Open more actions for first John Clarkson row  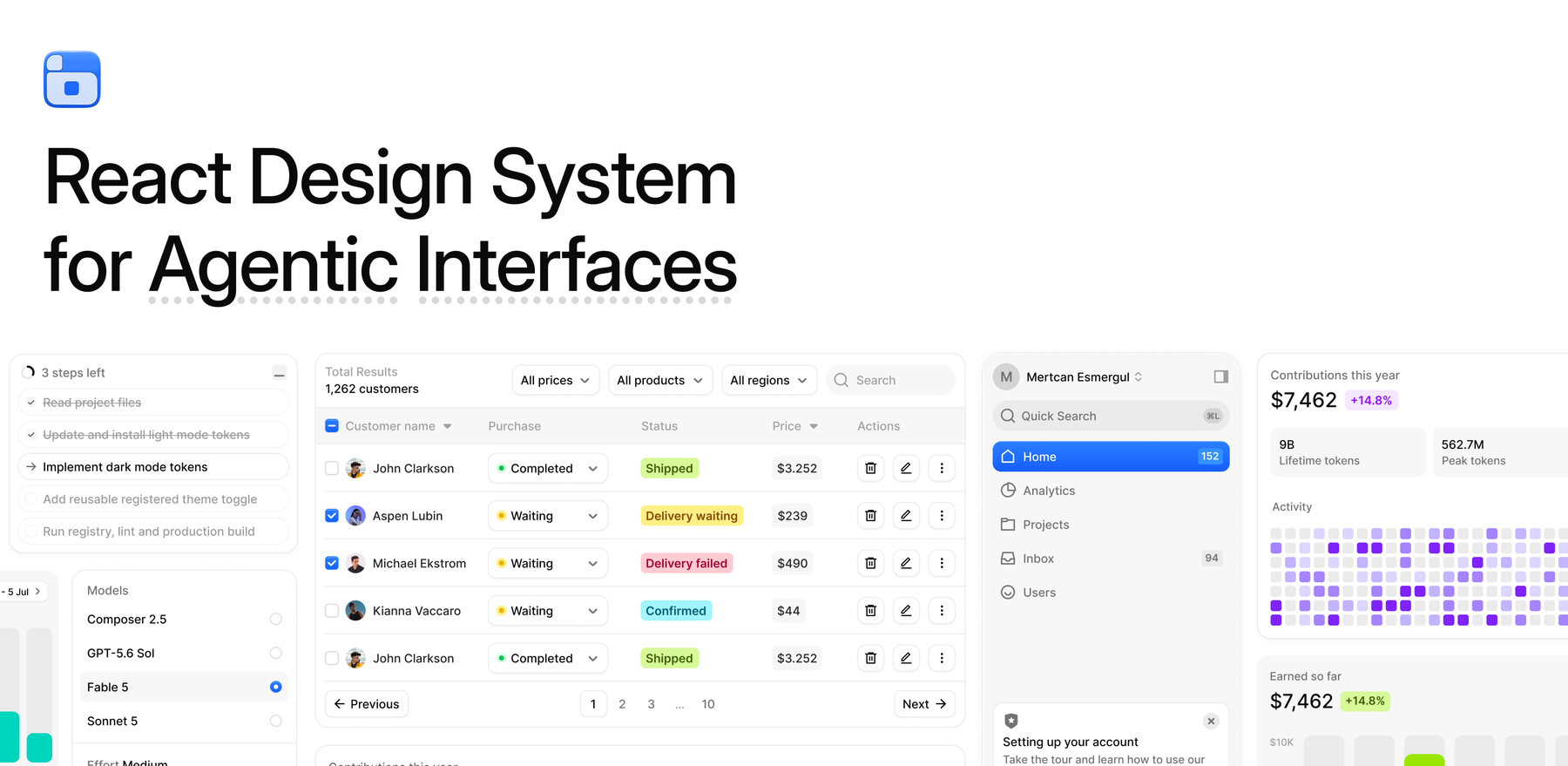(942, 468)
